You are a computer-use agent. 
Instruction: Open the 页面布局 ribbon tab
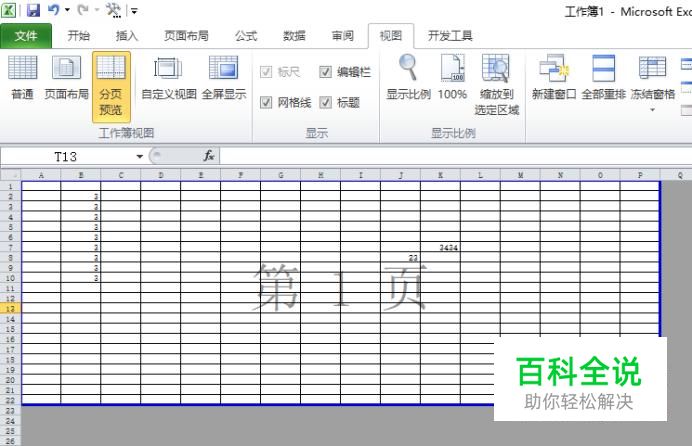(x=186, y=36)
